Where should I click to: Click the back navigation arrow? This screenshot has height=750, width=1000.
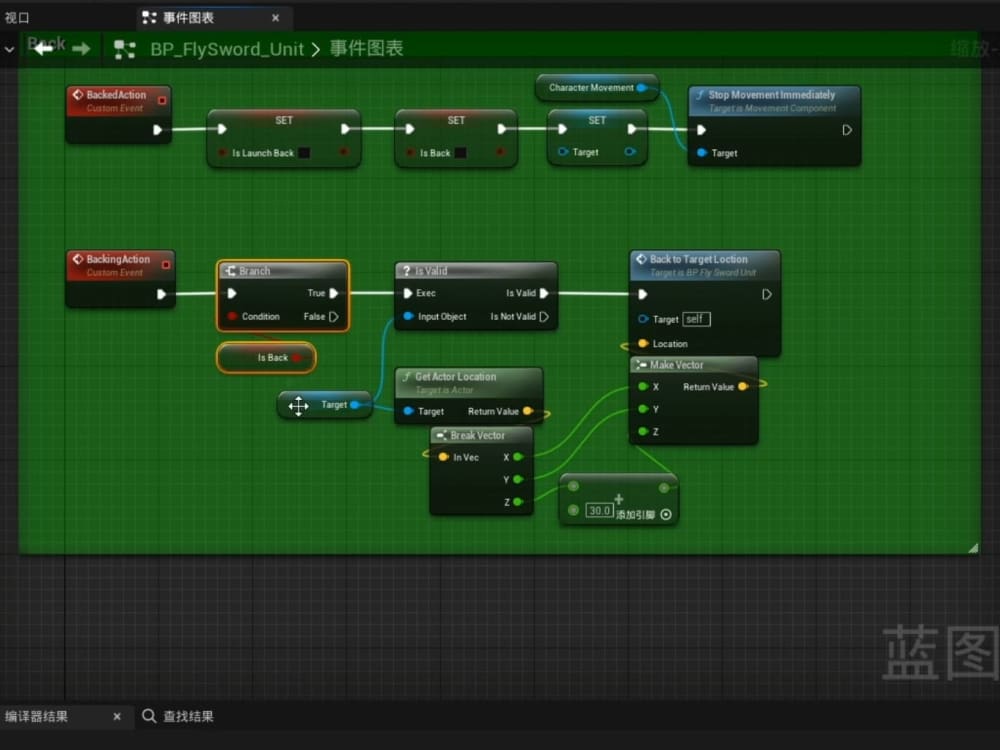pyautogui.click(x=44, y=47)
